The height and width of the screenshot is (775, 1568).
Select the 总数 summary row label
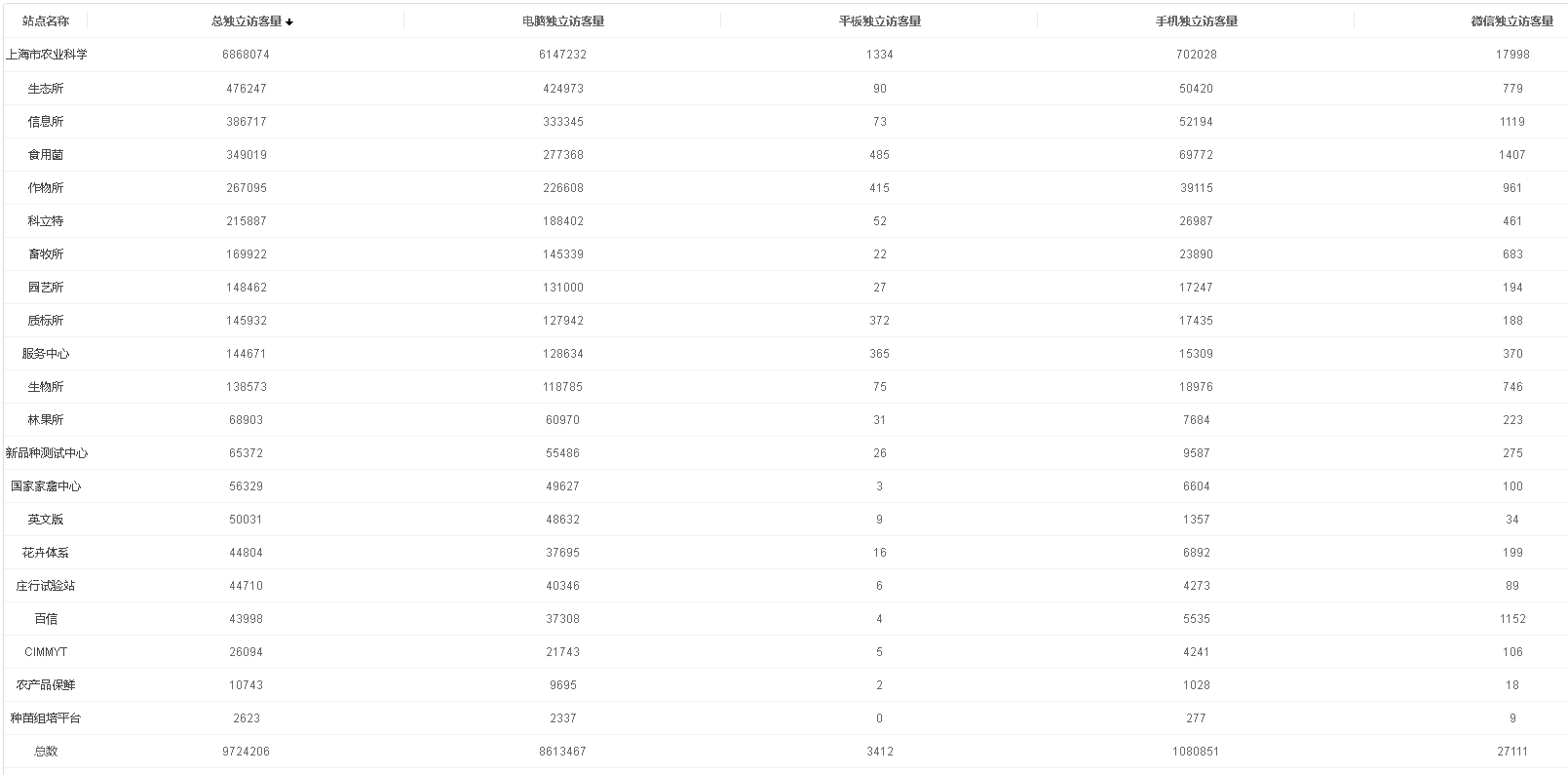(x=46, y=752)
